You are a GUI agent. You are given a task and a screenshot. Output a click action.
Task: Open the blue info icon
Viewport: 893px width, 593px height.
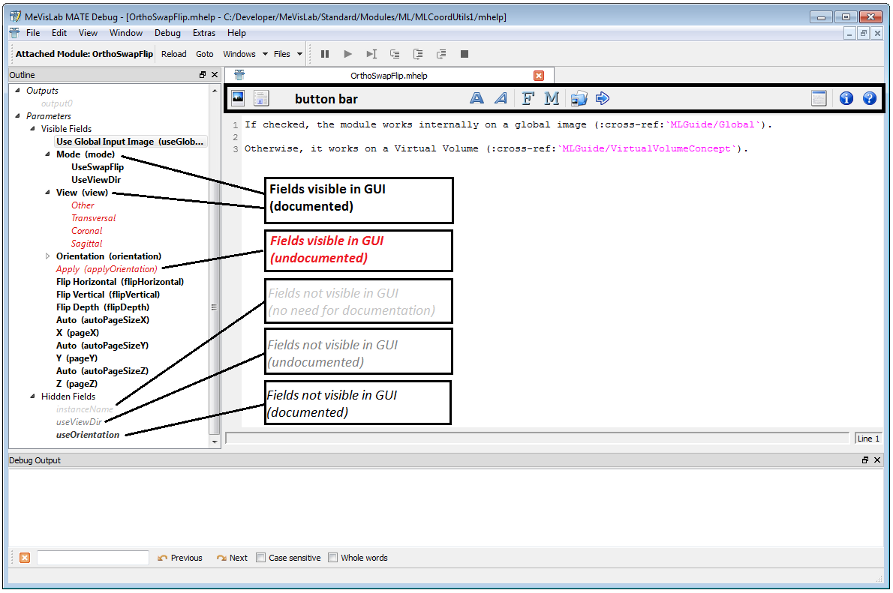tap(846, 98)
